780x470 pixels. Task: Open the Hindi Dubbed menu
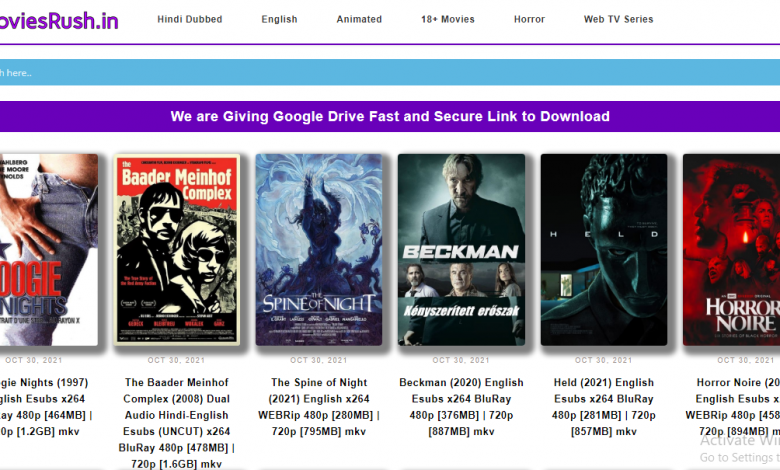click(x=190, y=19)
